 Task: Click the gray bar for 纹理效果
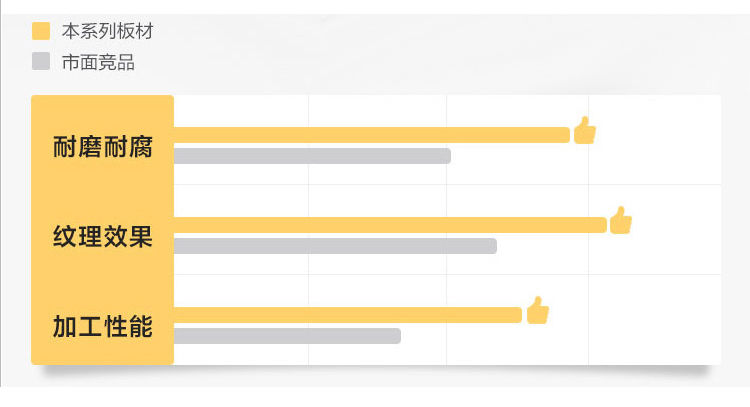click(335, 246)
